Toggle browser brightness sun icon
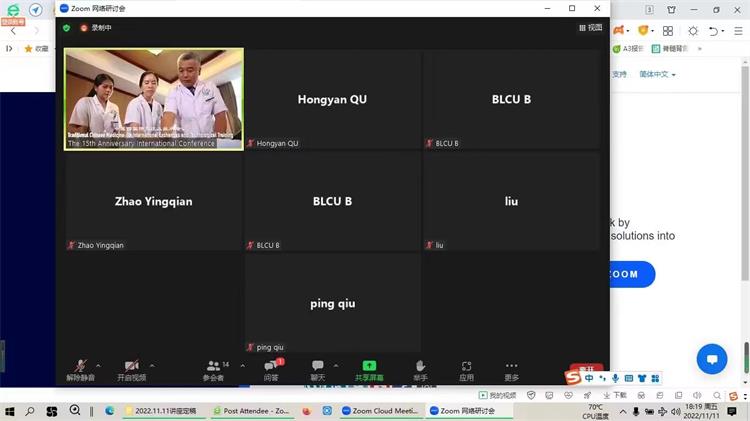This screenshot has height=421, width=750. (693, 31)
